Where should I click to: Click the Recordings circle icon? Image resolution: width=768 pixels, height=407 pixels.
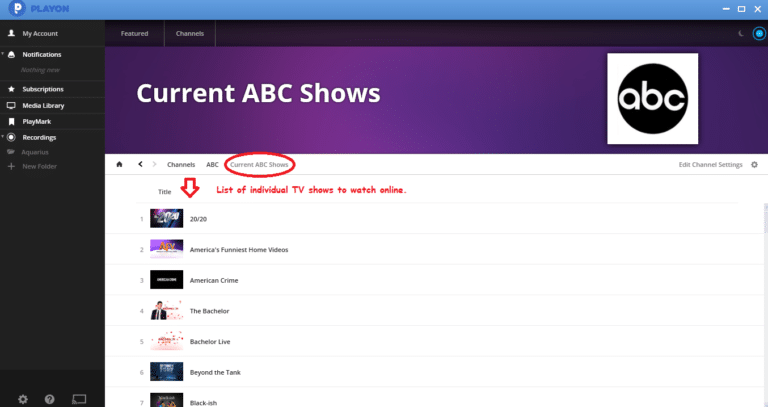coord(12,138)
